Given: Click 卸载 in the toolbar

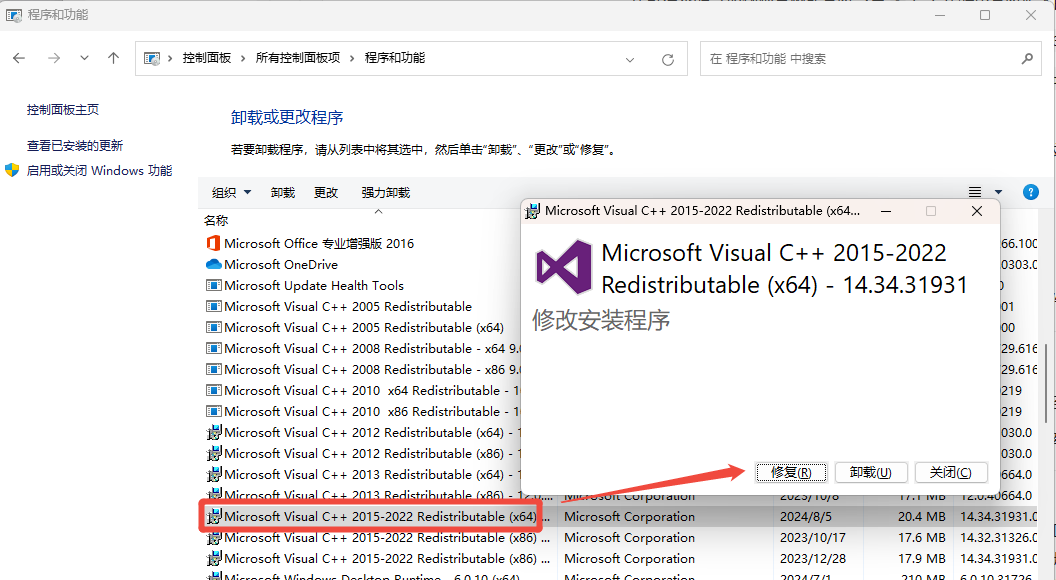Looking at the screenshot, I should point(283,193).
